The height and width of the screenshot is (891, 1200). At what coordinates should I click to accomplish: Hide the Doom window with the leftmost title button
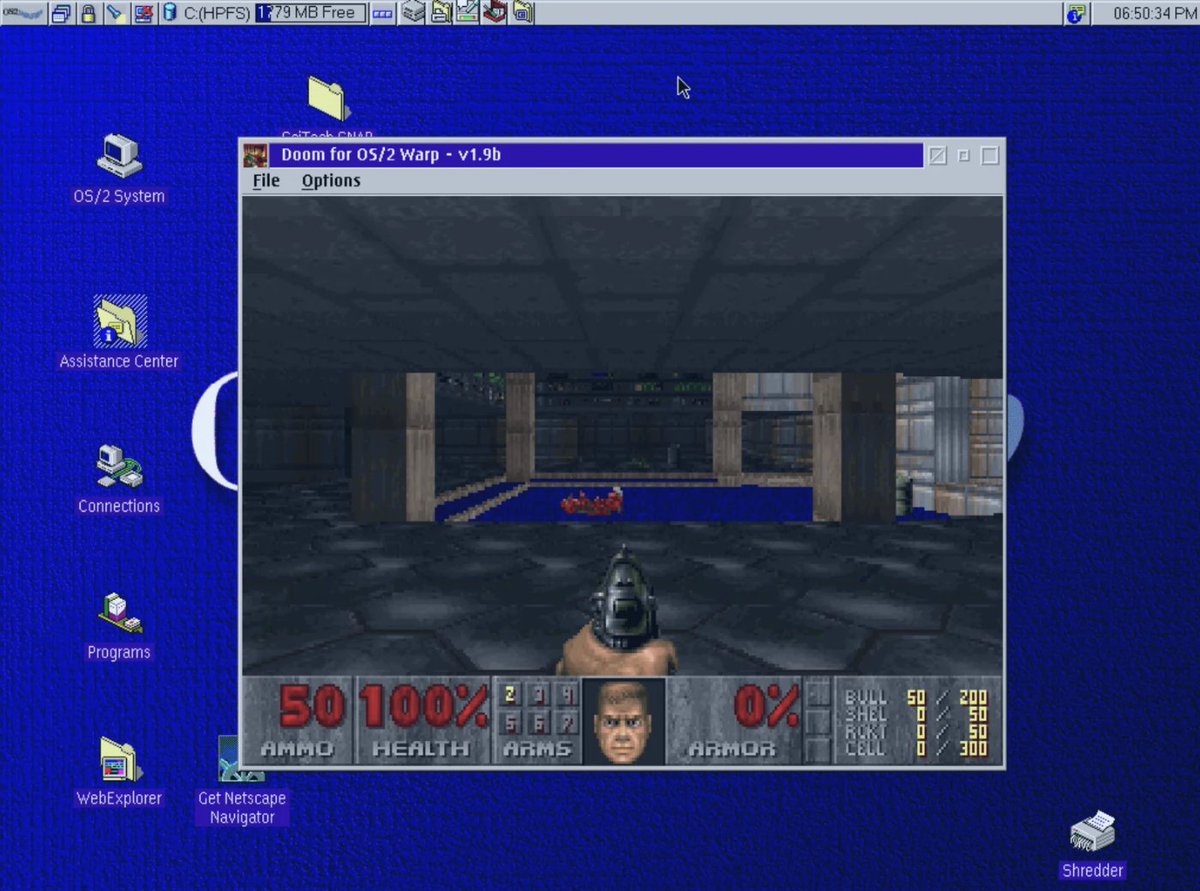(937, 155)
